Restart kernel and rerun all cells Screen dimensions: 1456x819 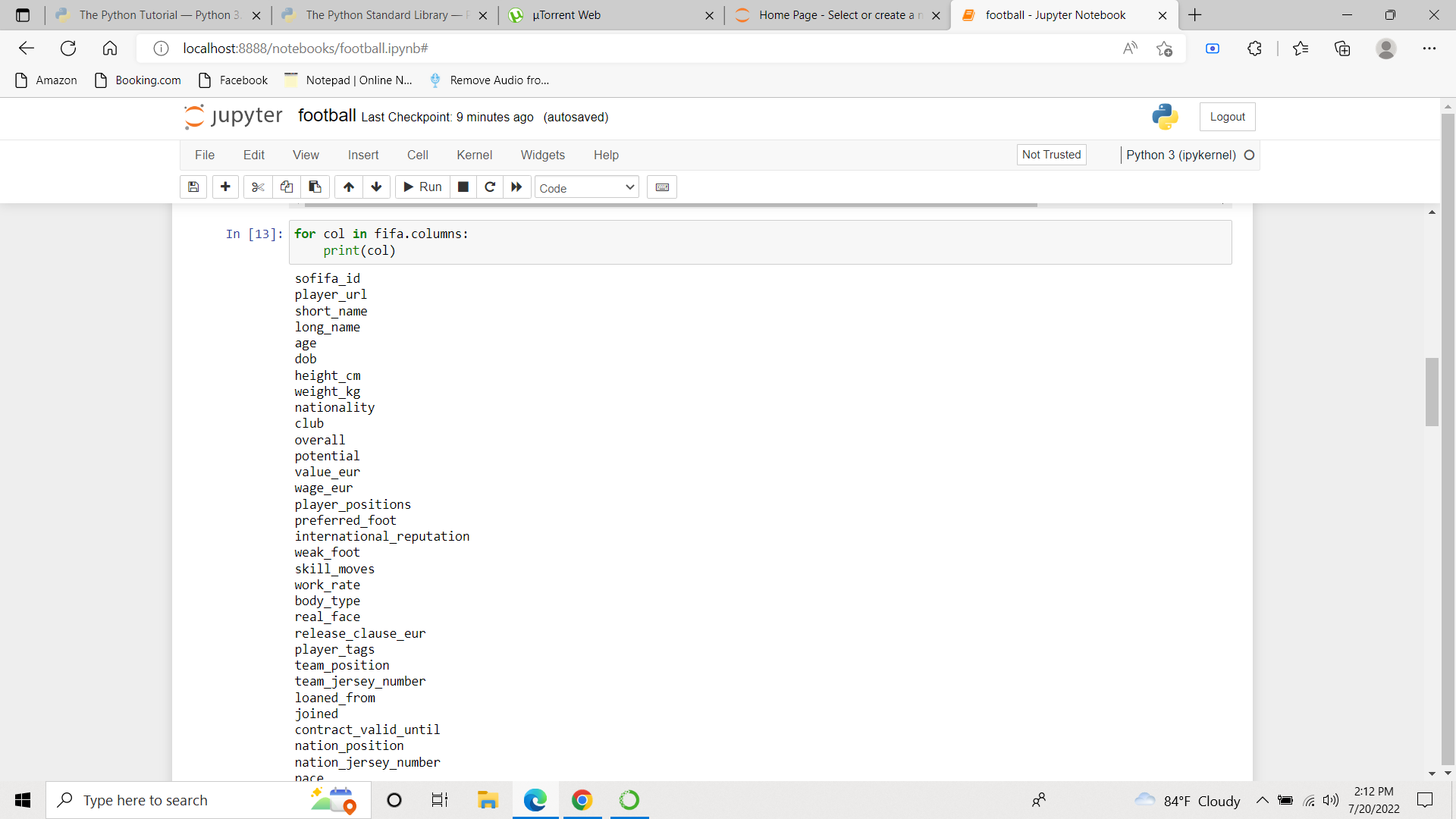pos(516,187)
